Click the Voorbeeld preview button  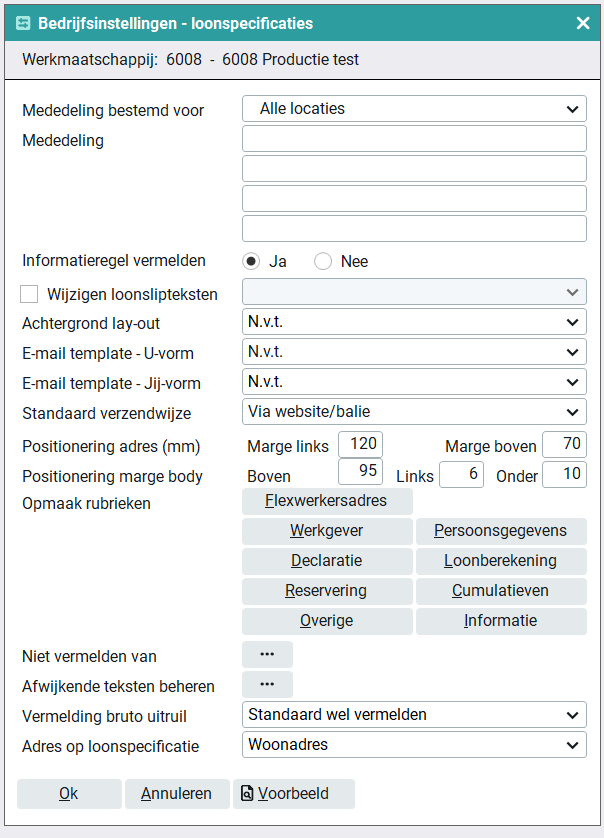pyautogui.click(x=294, y=794)
